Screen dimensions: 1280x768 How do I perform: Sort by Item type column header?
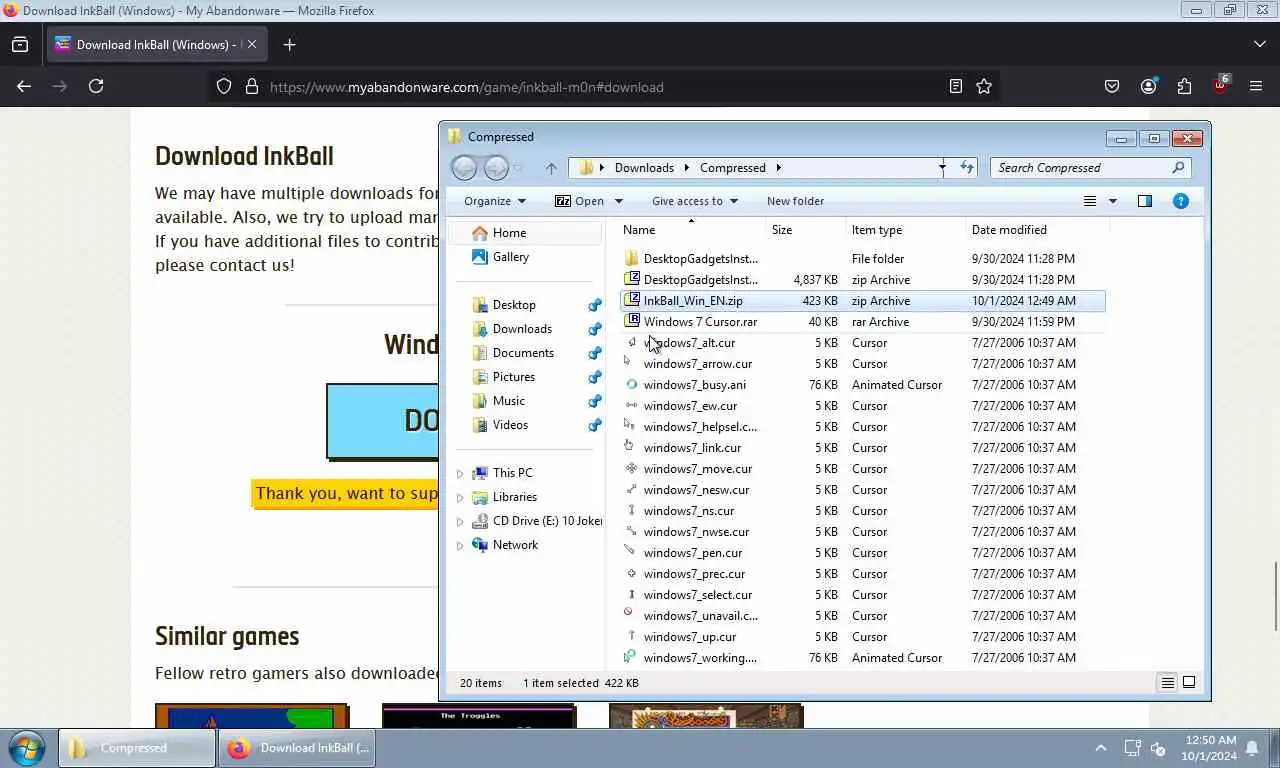point(877,230)
